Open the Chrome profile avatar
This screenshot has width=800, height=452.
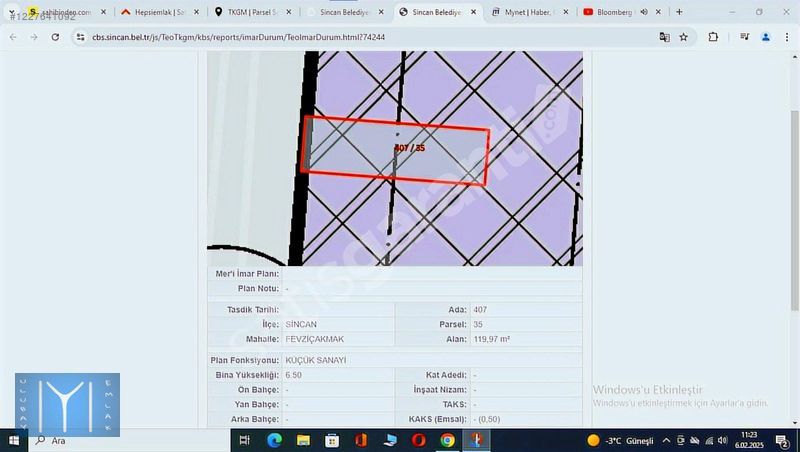[766, 37]
